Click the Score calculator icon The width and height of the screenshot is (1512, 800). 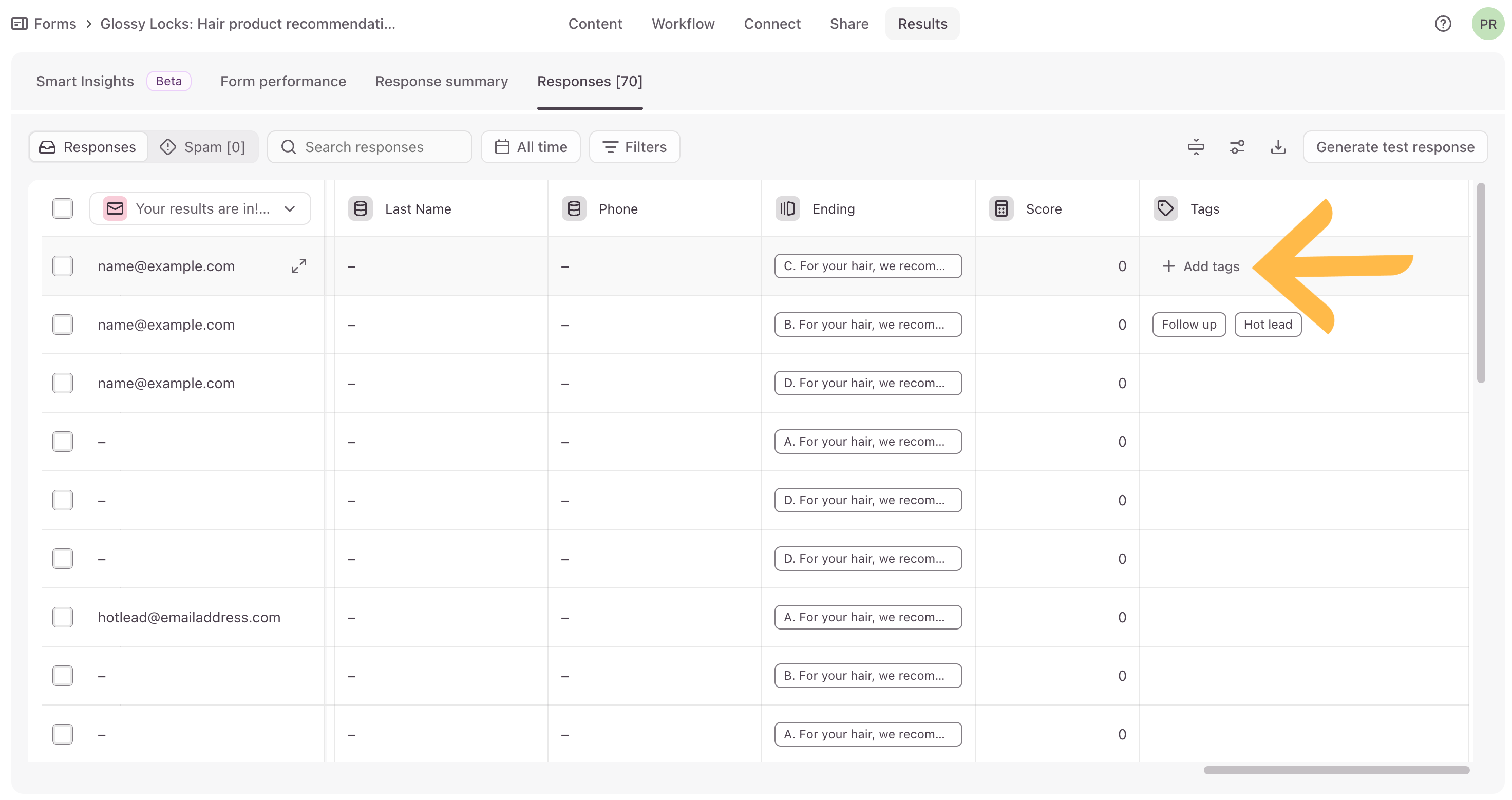point(1001,208)
